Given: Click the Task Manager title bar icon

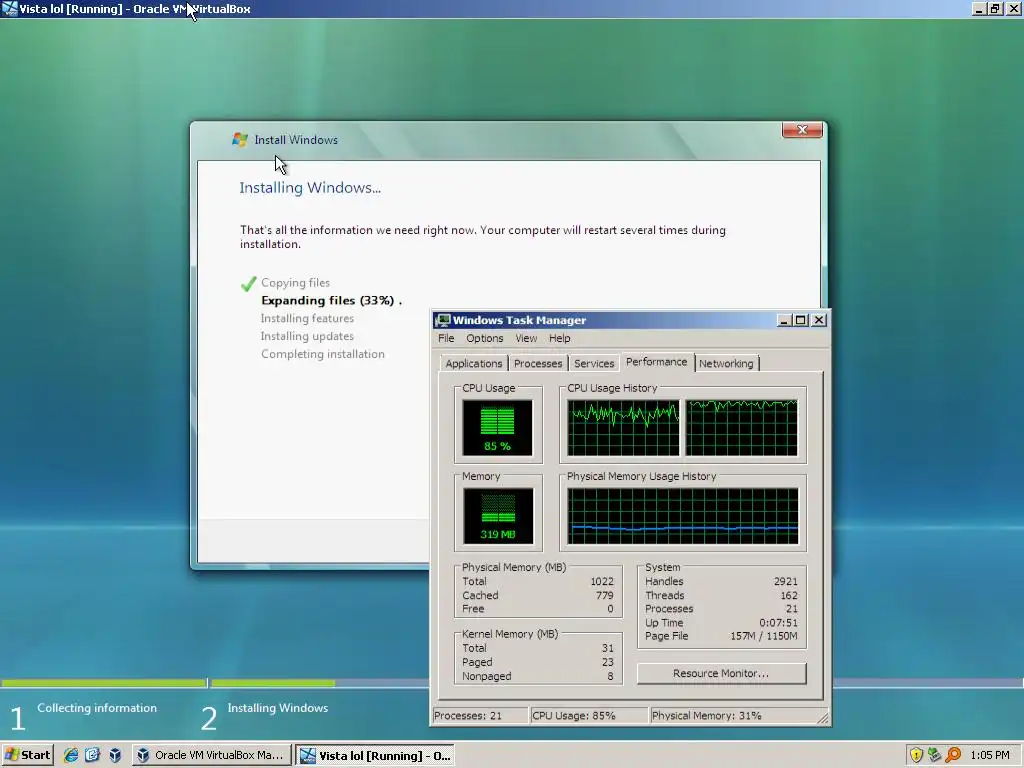Looking at the screenshot, I should click(x=443, y=320).
